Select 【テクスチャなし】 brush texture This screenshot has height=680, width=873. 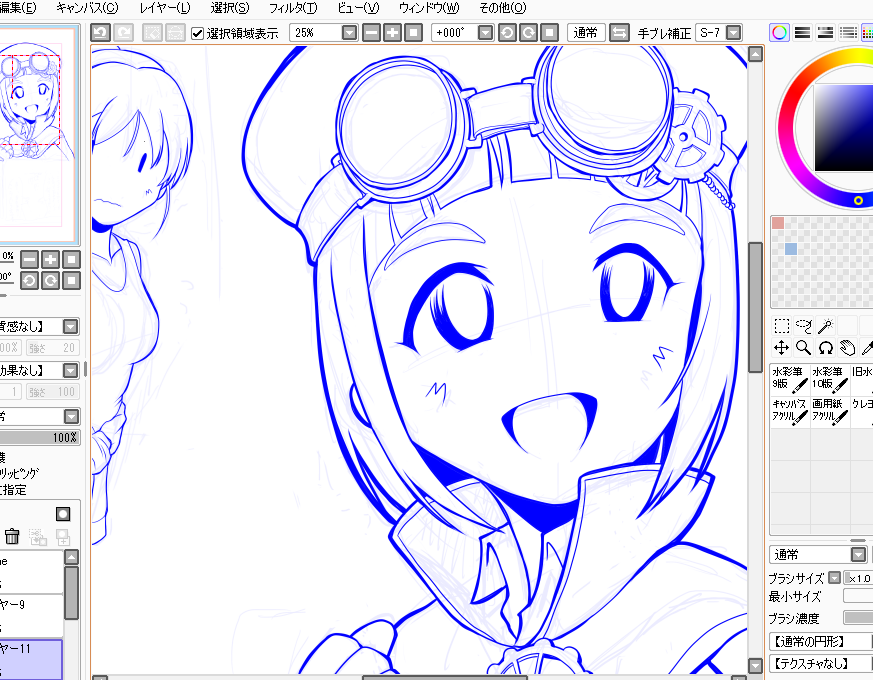[821, 663]
